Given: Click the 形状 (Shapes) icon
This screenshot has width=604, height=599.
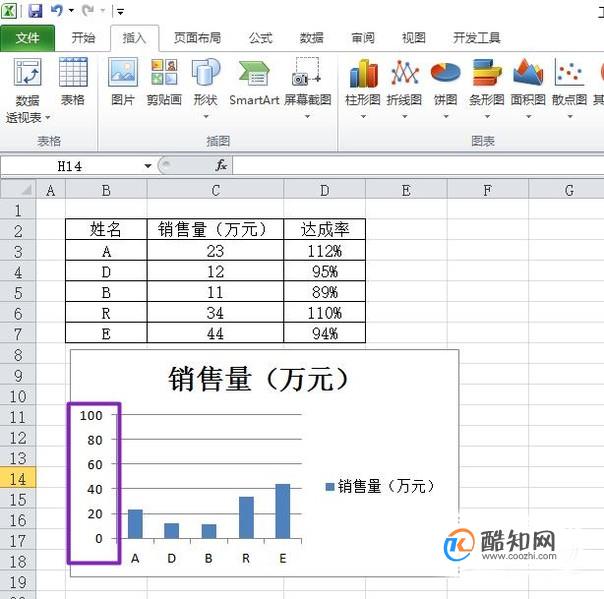Looking at the screenshot, I should 206,72.
